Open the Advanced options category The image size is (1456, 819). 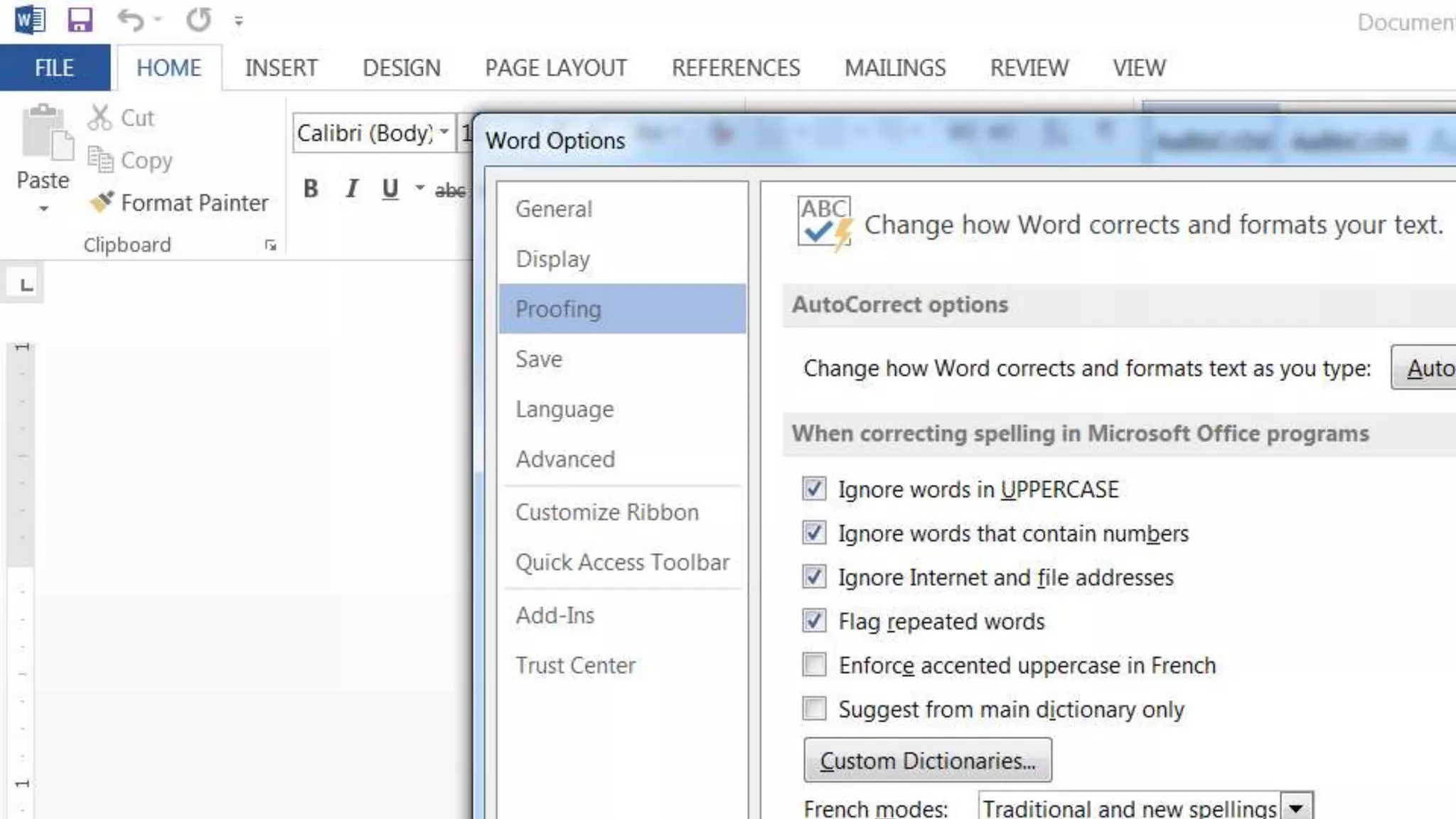(623, 459)
